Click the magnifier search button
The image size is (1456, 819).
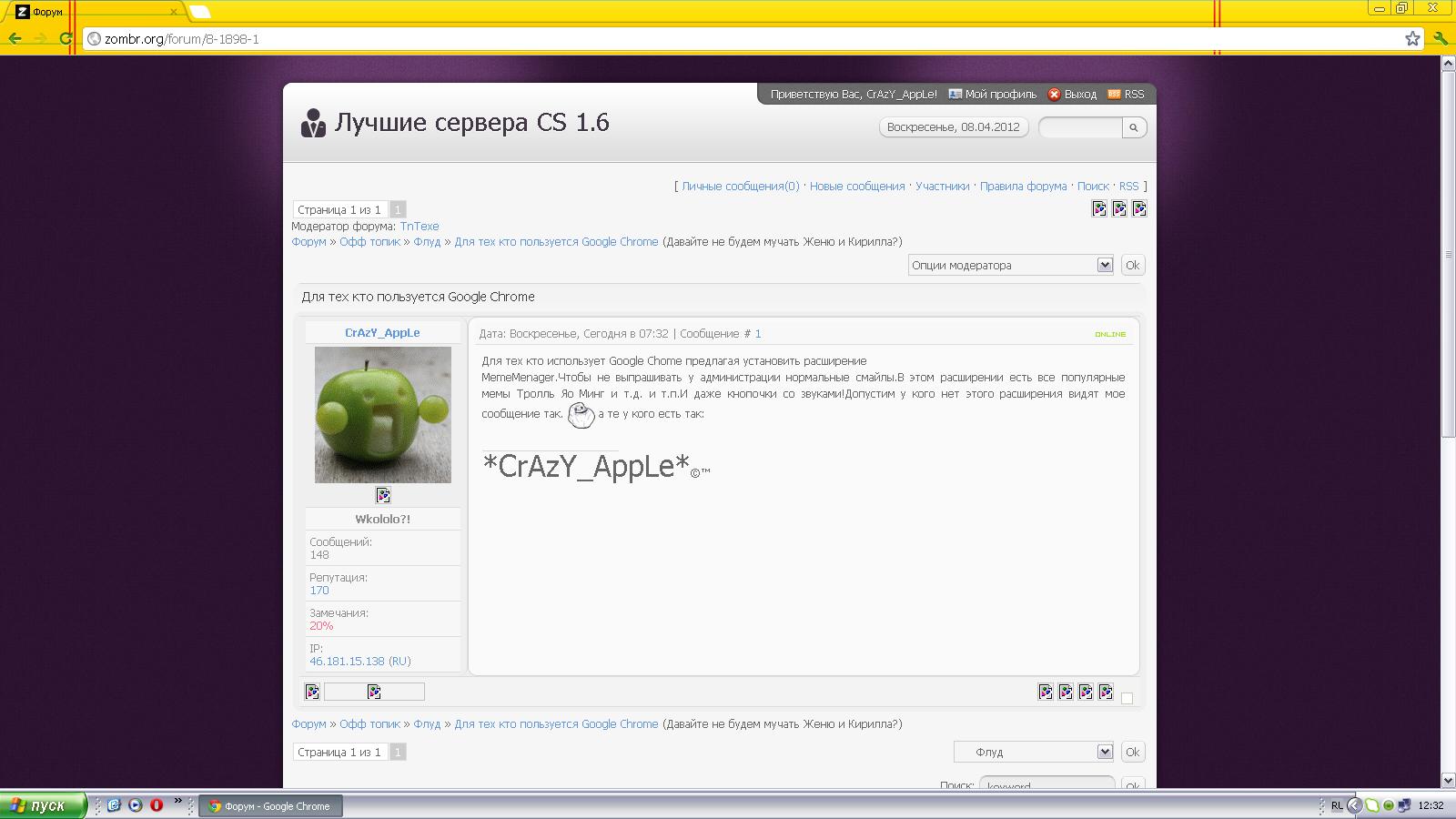pyautogui.click(x=1134, y=127)
